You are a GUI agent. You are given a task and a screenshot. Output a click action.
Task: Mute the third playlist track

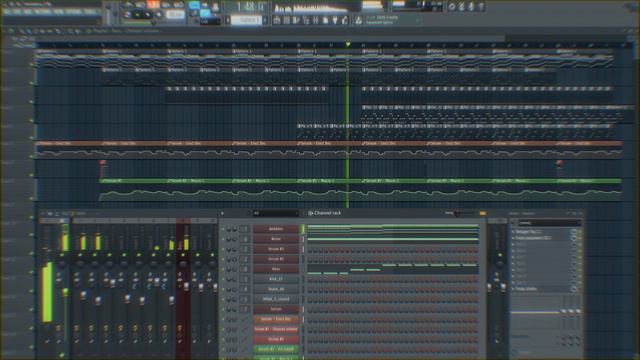(x=31, y=102)
